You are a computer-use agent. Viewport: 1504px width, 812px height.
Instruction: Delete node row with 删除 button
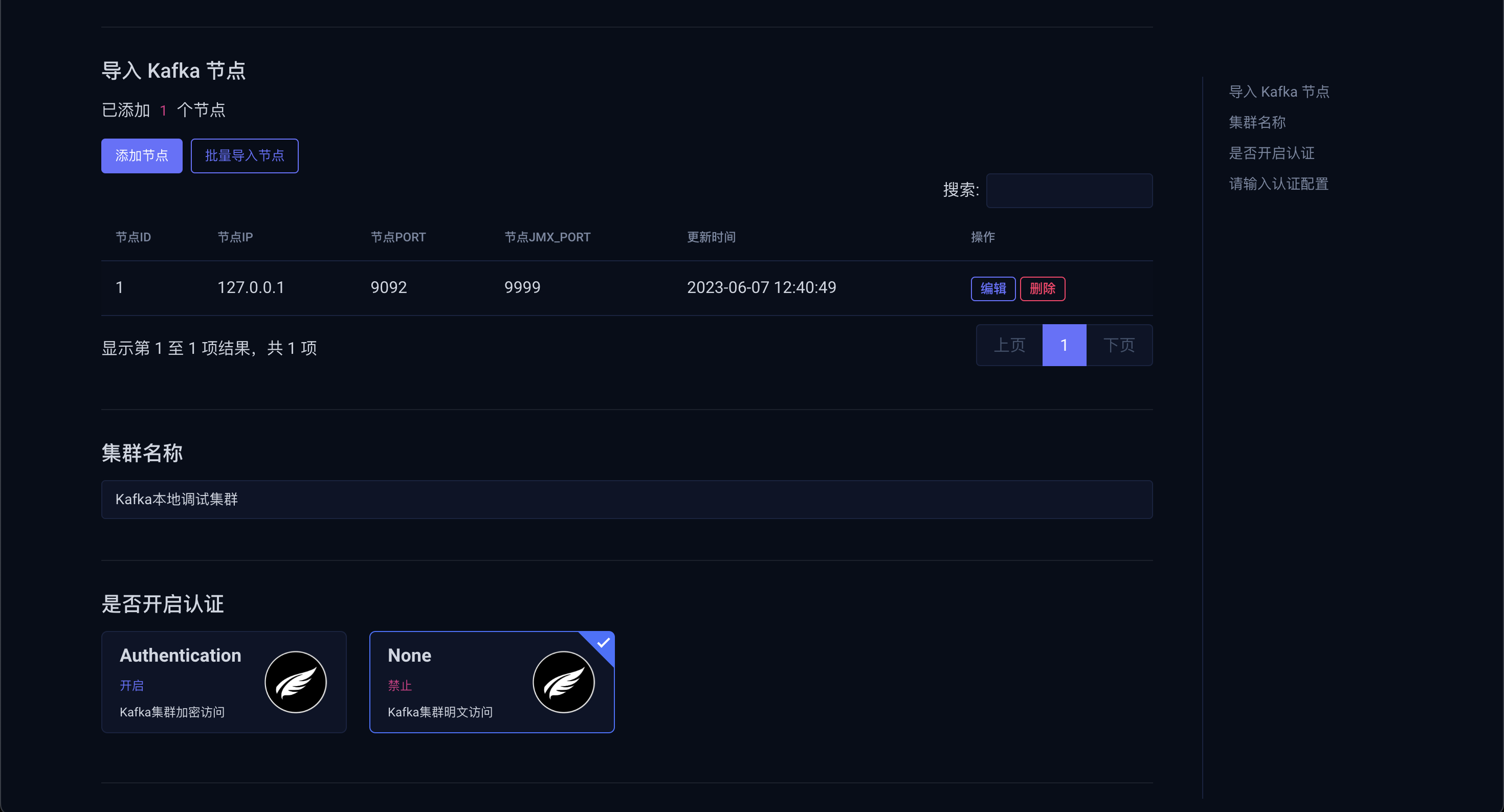point(1042,288)
